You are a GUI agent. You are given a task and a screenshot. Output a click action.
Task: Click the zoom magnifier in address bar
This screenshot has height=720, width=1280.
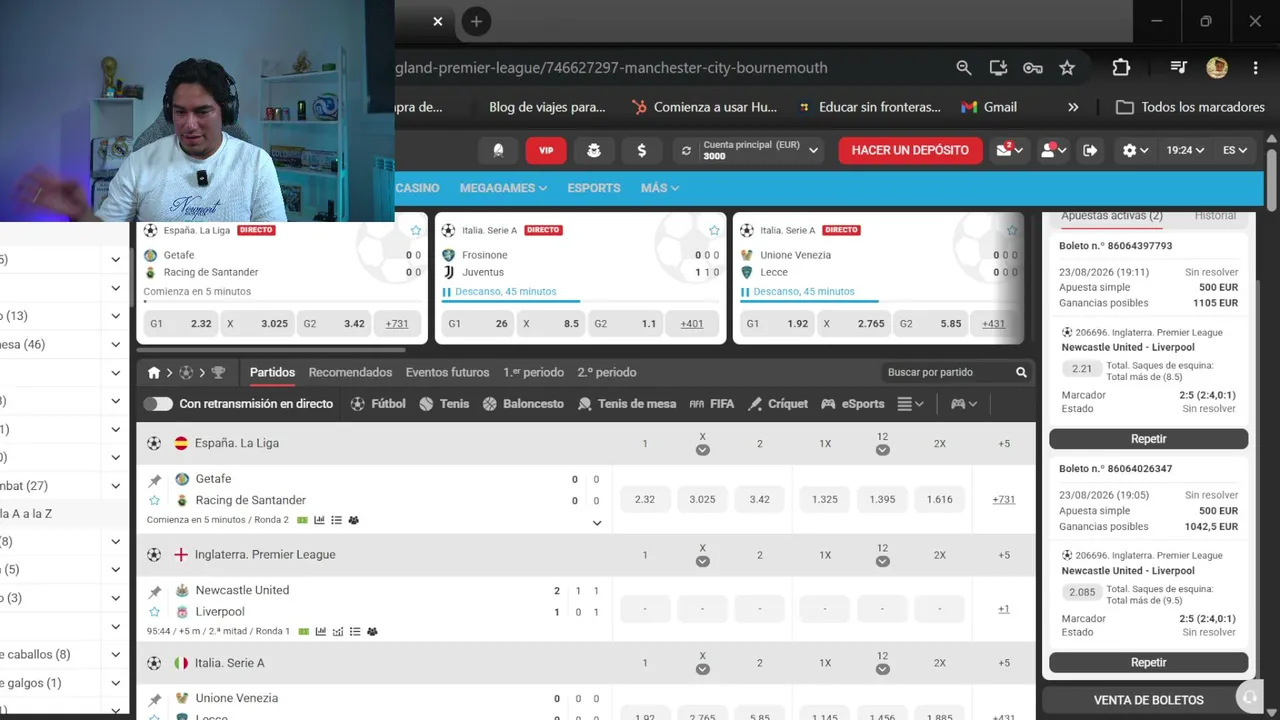coord(963,68)
